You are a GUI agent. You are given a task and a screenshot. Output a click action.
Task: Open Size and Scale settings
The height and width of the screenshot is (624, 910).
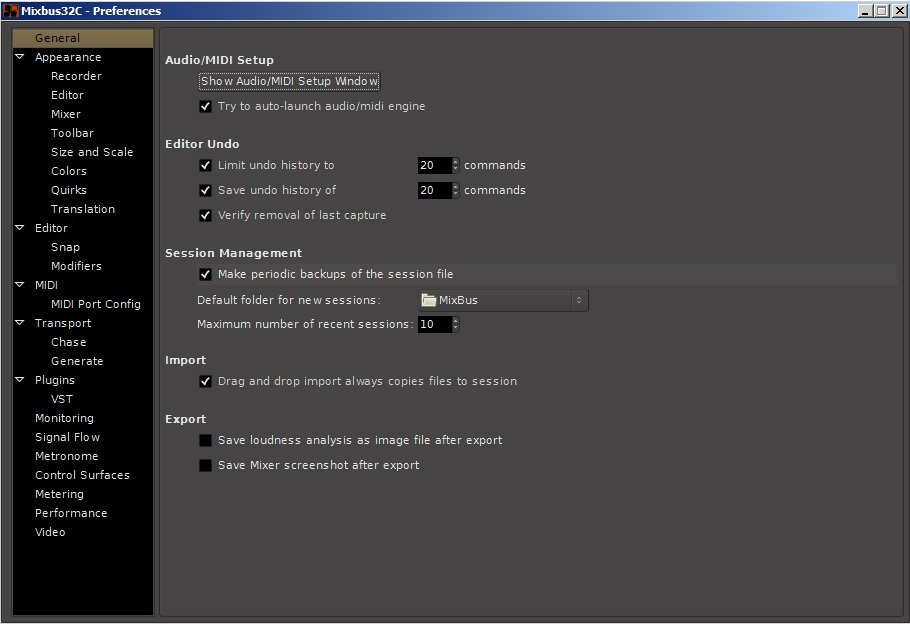click(x=92, y=152)
